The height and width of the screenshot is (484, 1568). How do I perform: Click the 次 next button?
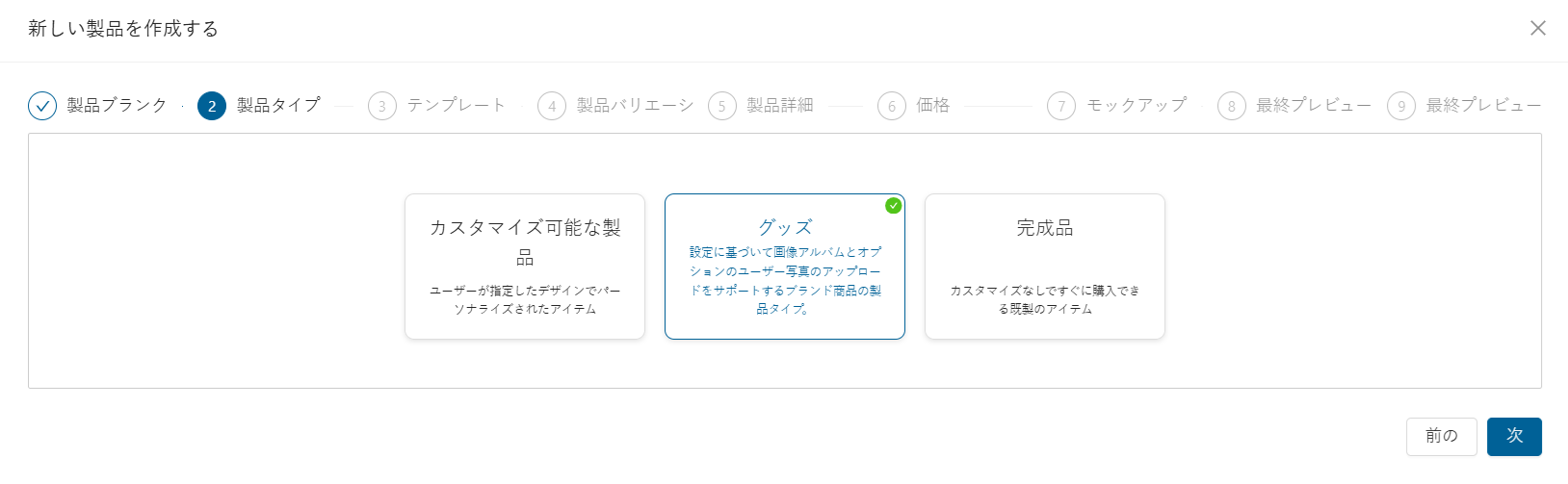pyautogui.click(x=1514, y=436)
